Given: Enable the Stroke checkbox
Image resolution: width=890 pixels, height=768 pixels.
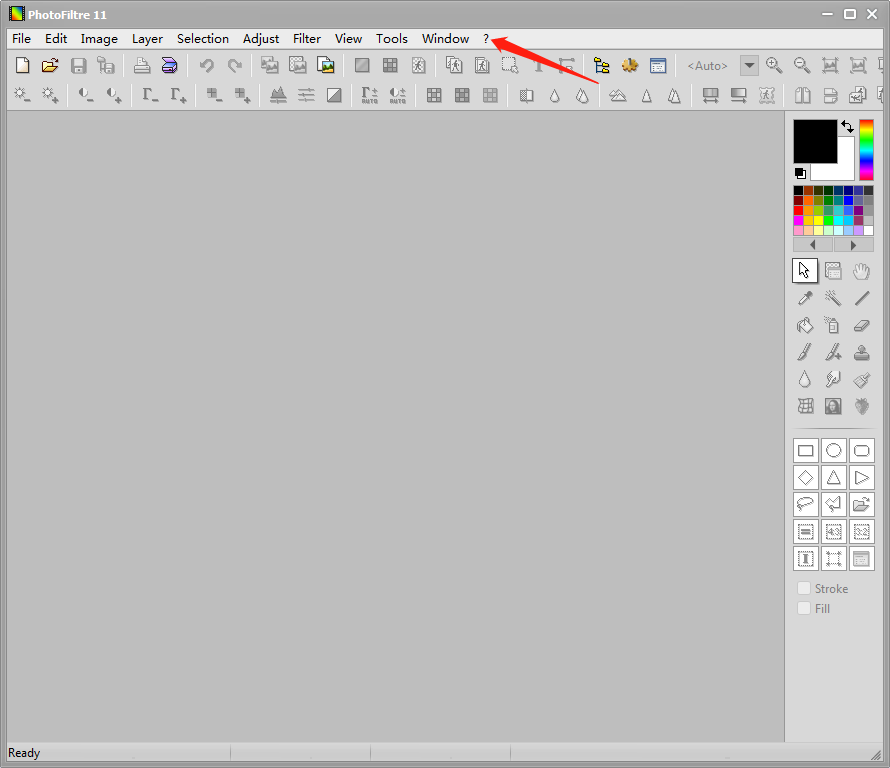Looking at the screenshot, I should pos(804,589).
